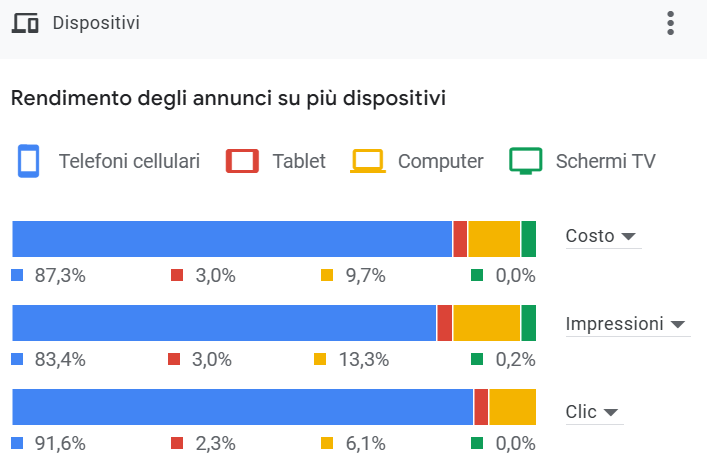
Task: Click the yellow computer segment of Impressioni bar
Action: pos(486,323)
